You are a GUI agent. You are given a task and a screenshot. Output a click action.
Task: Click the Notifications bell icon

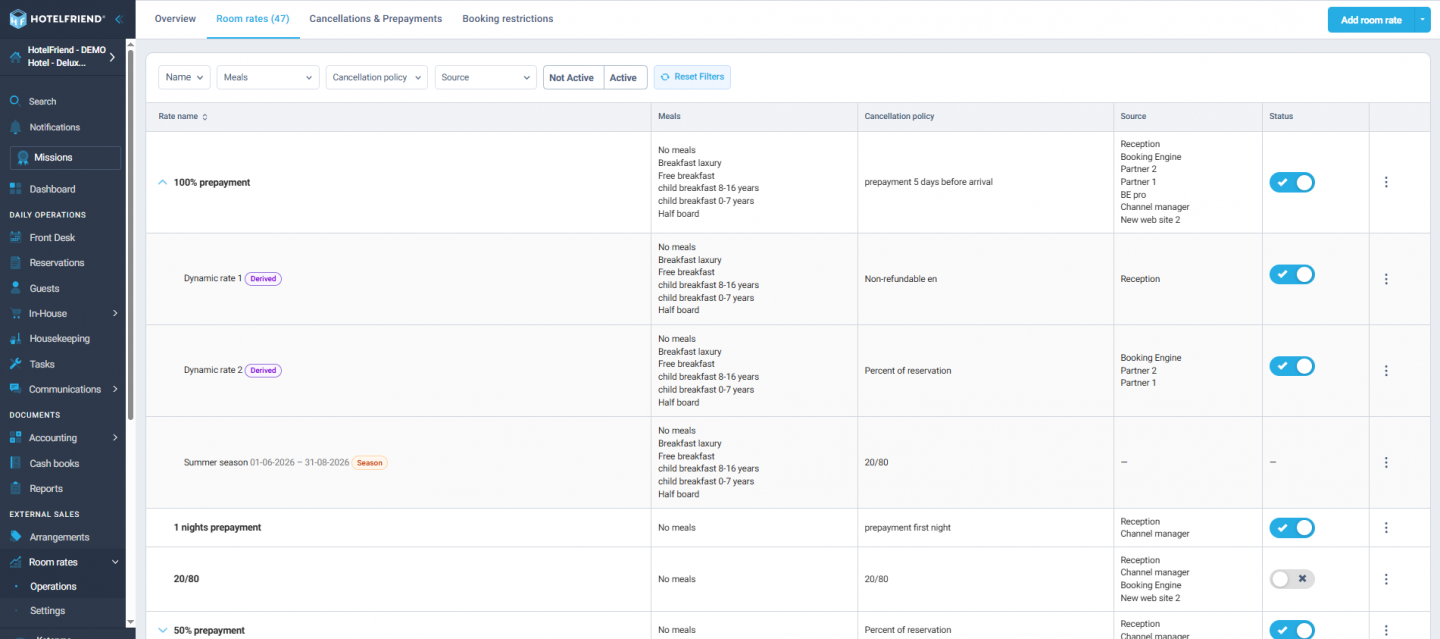[15, 127]
